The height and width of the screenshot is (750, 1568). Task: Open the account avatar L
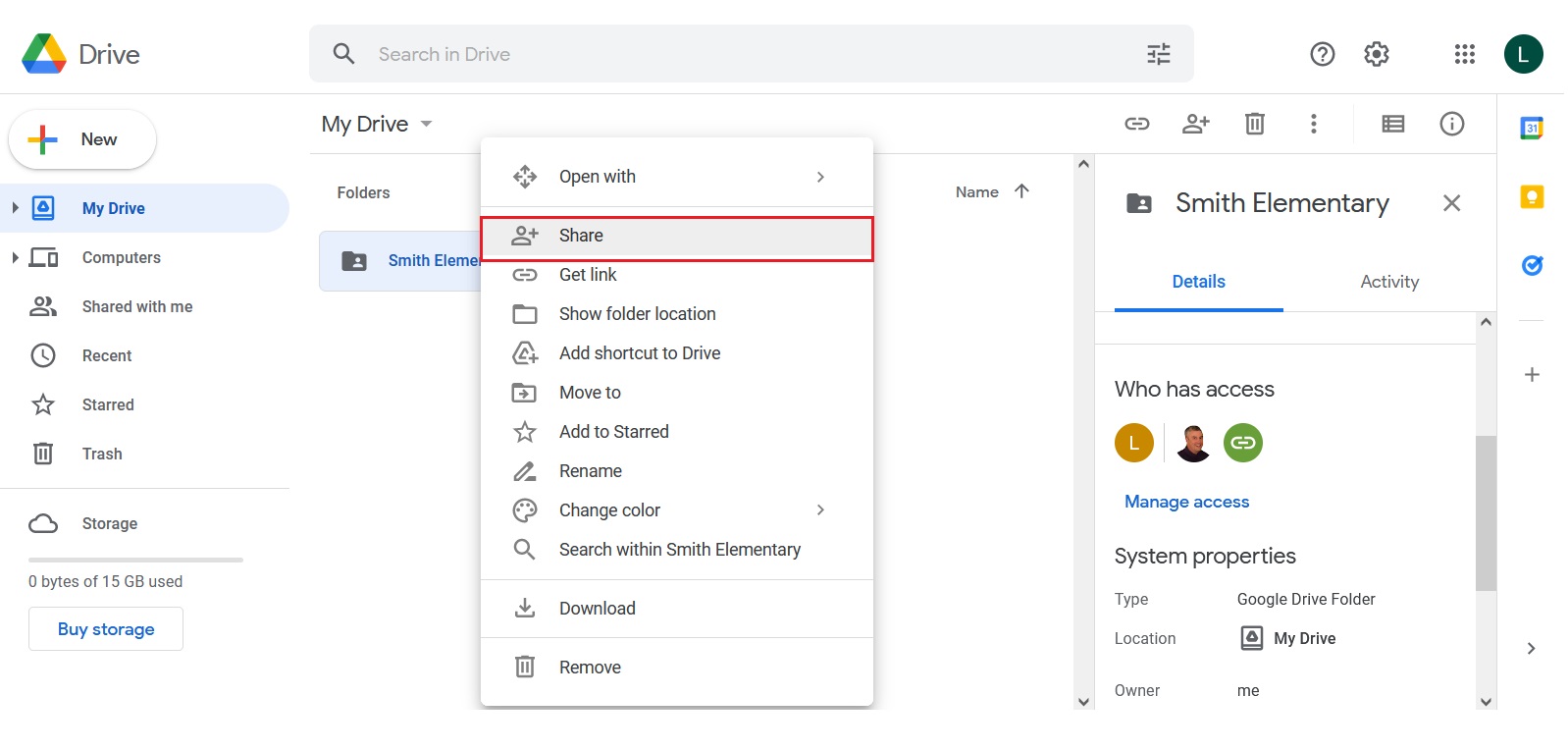tap(1524, 54)
